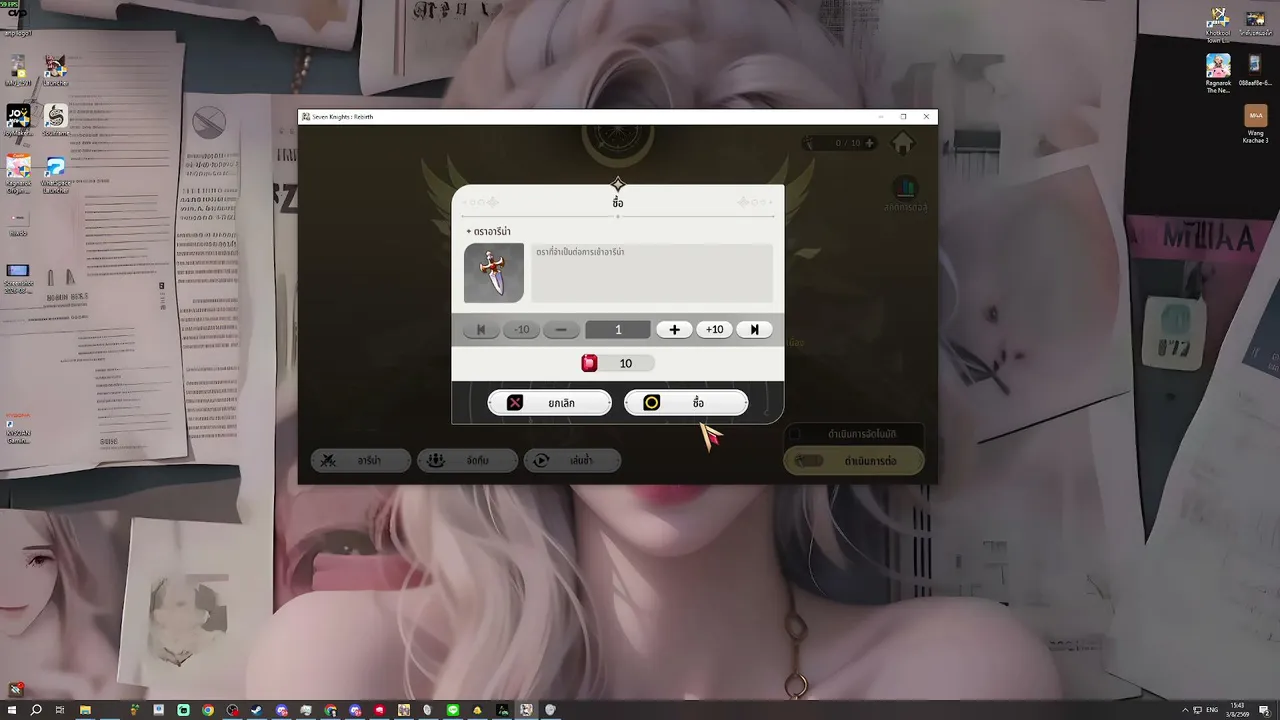Jump to maximum purchase quantity
The image size is (1280, 720).
[x=754, y=330]
